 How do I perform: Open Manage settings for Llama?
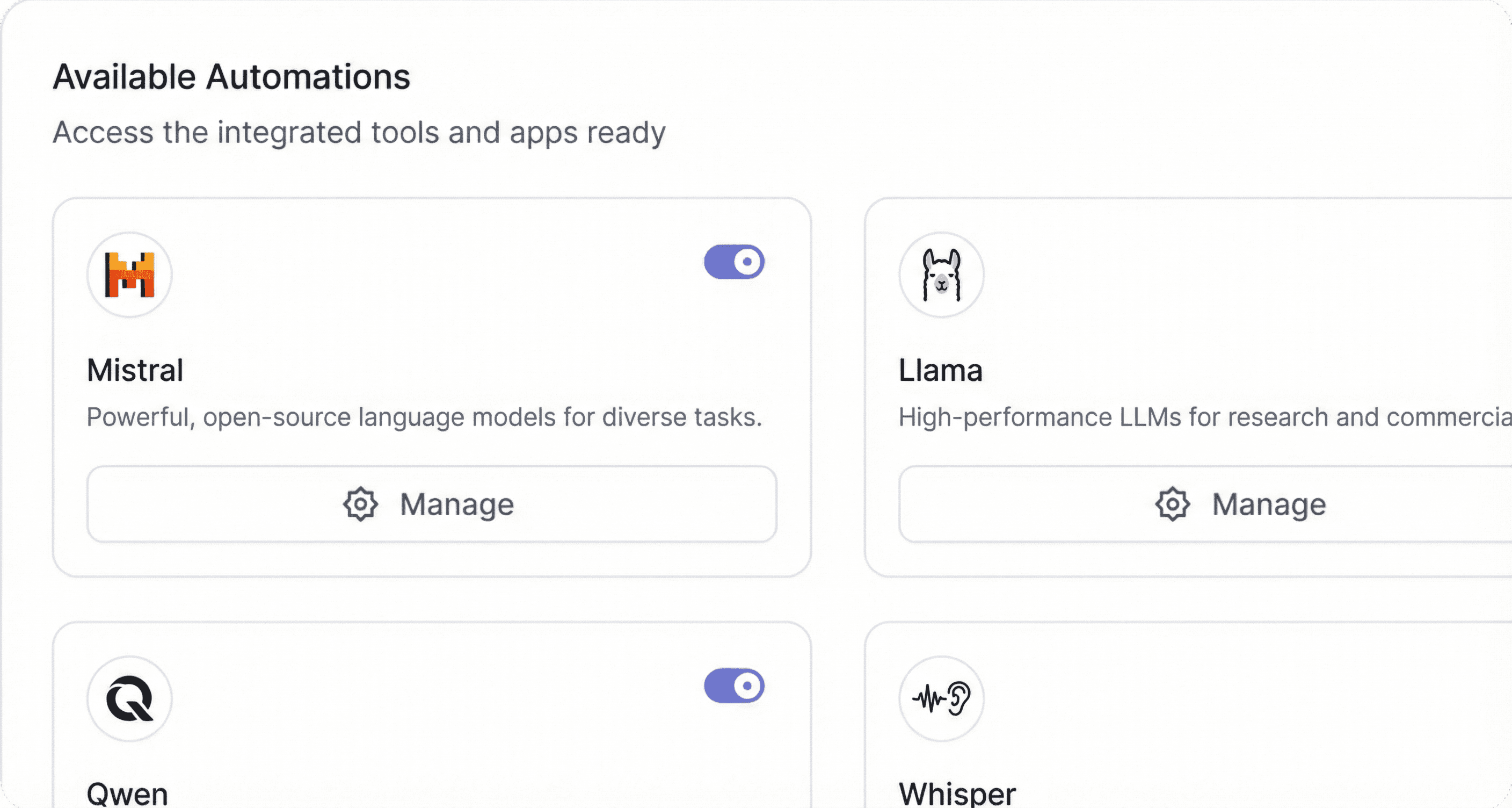pos(1245,504)
